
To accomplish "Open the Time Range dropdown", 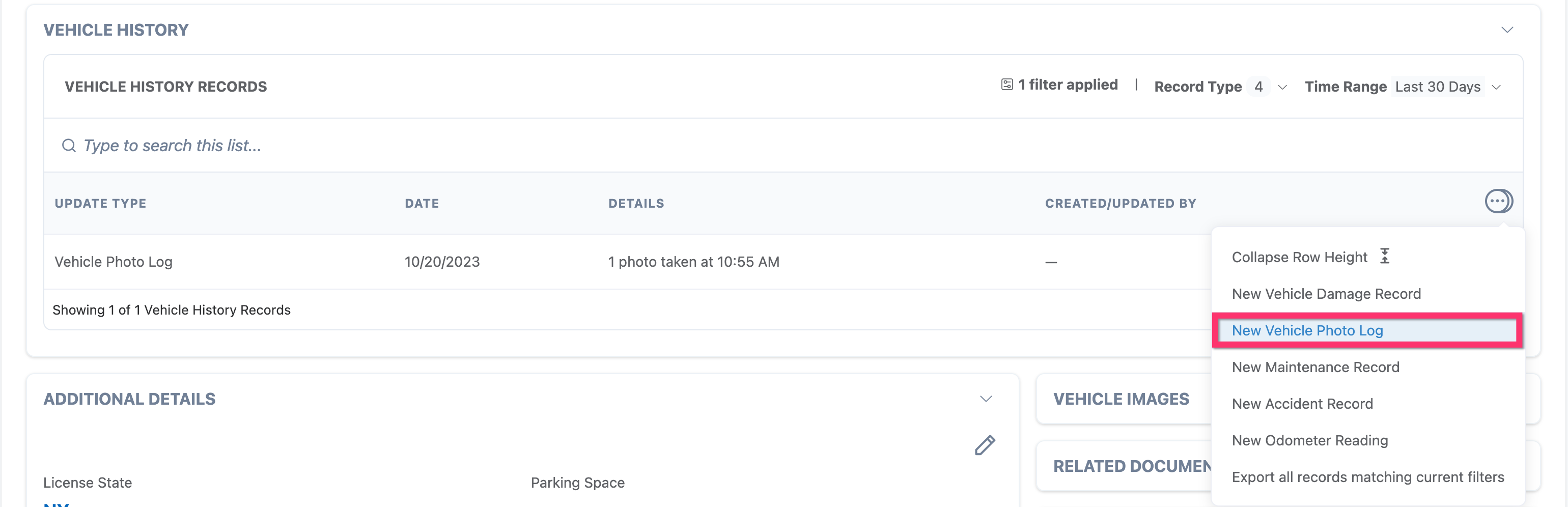I will [x=1496, y=87].
